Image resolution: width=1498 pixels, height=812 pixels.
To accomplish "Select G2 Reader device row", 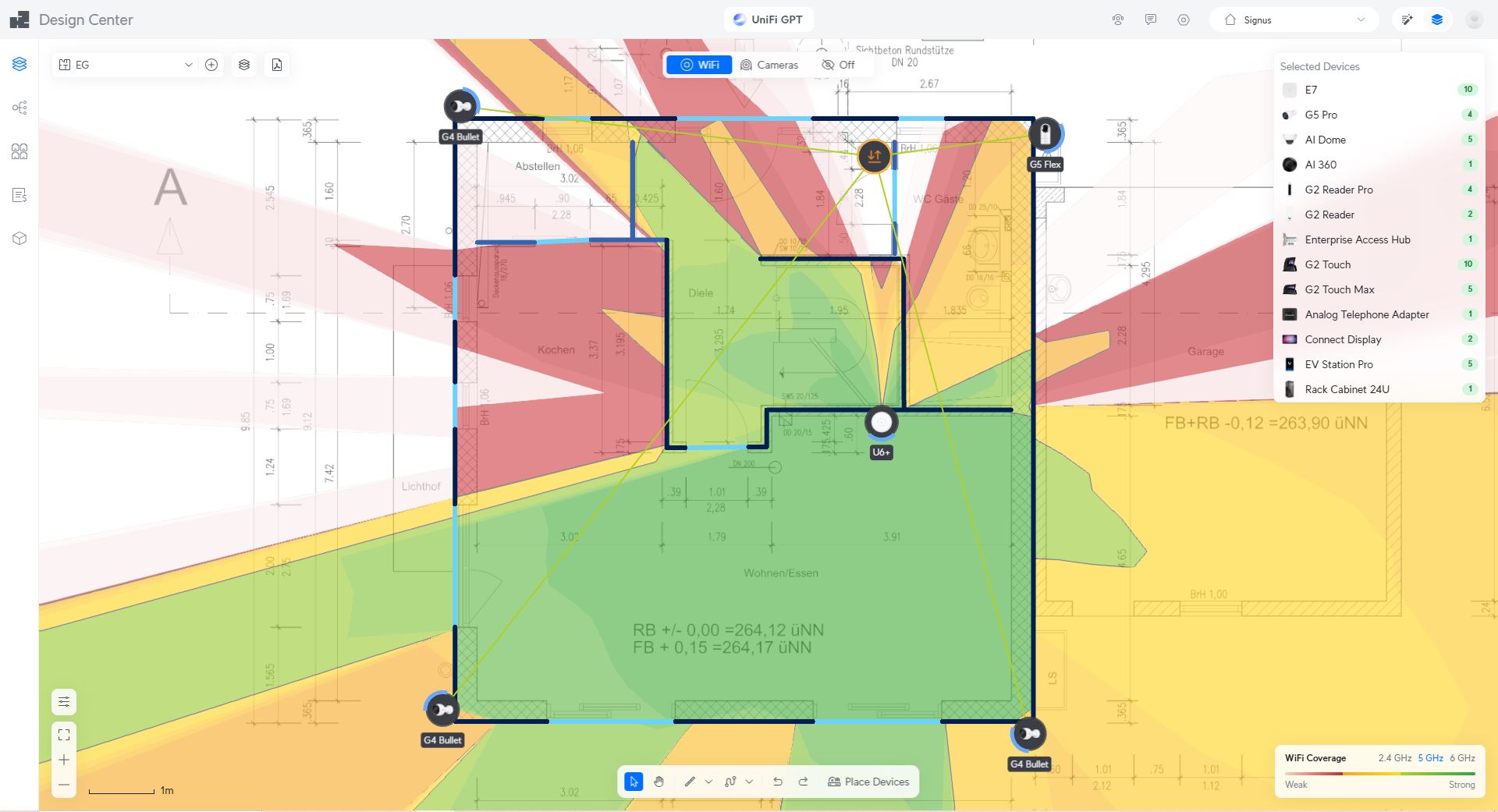I will click(1379, 215).
